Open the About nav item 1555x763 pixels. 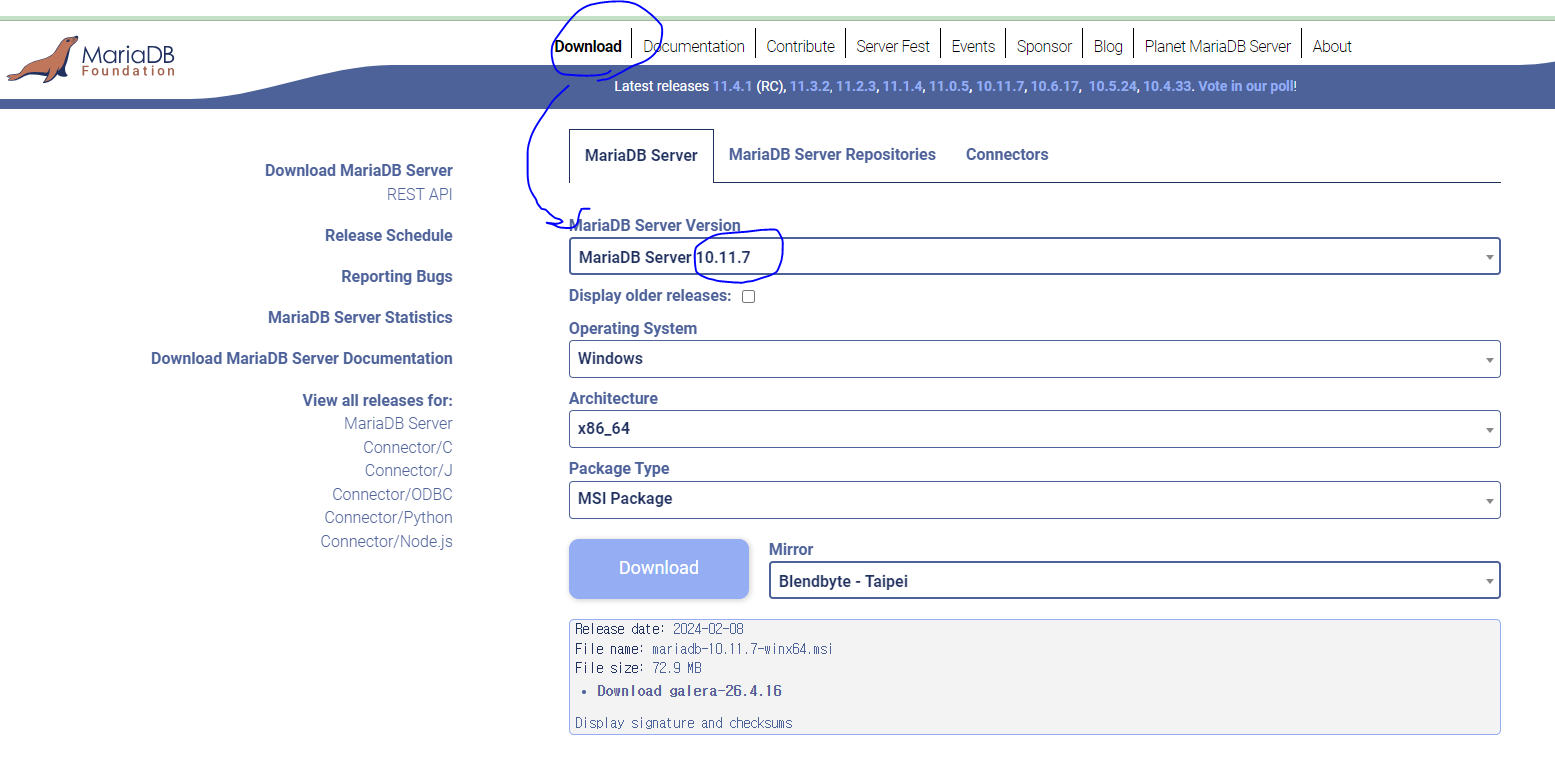coord(1332,46)
